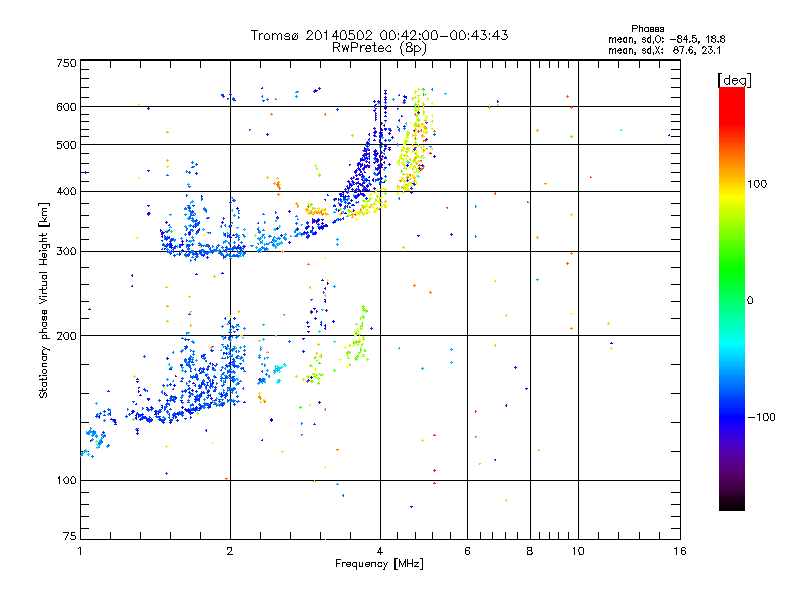This screenshot has height=600, width=800.
Task: Click the x-axis tick label "1"
Action: (x=80, y=551)
